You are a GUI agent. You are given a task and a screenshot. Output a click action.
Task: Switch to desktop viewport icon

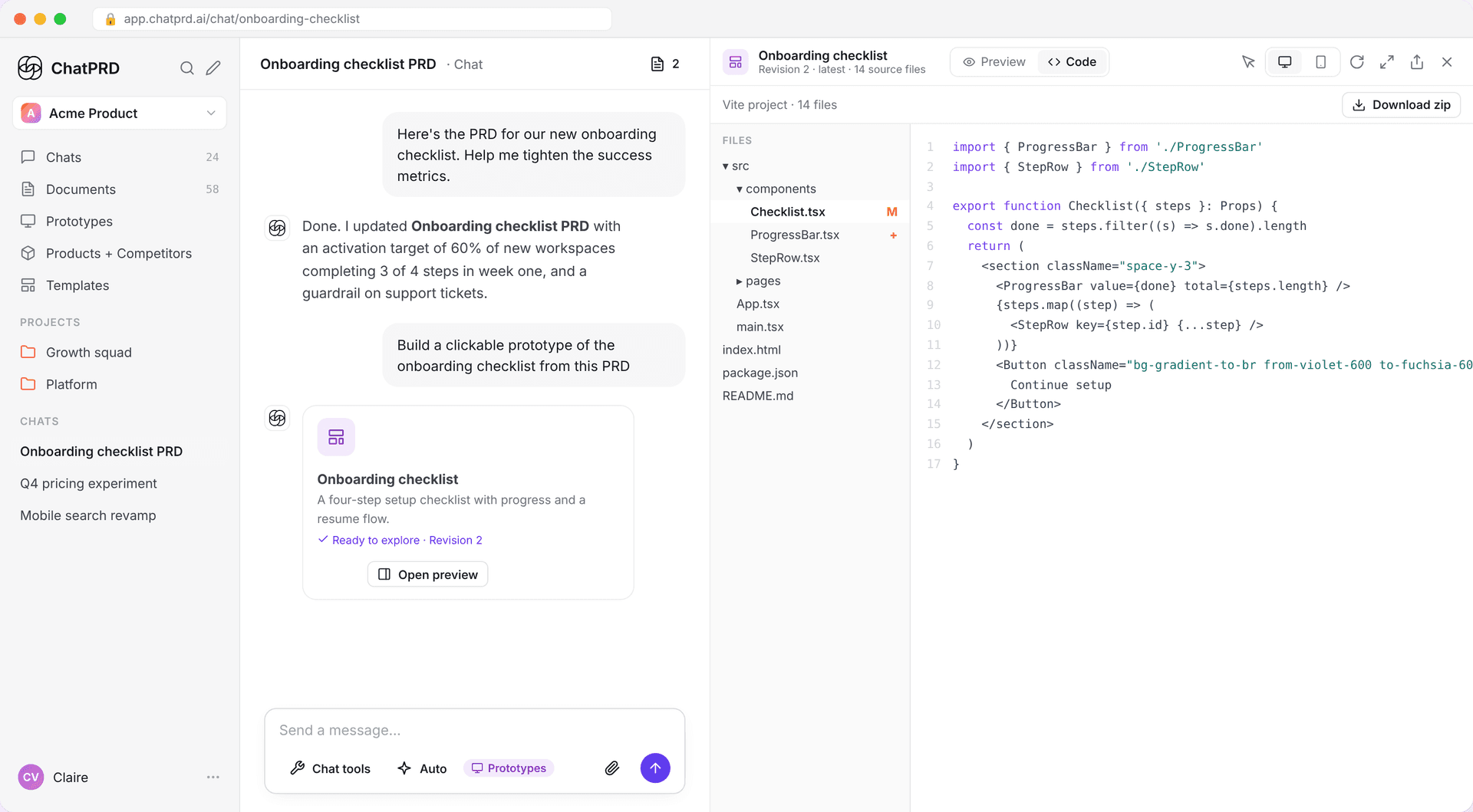1285,62
